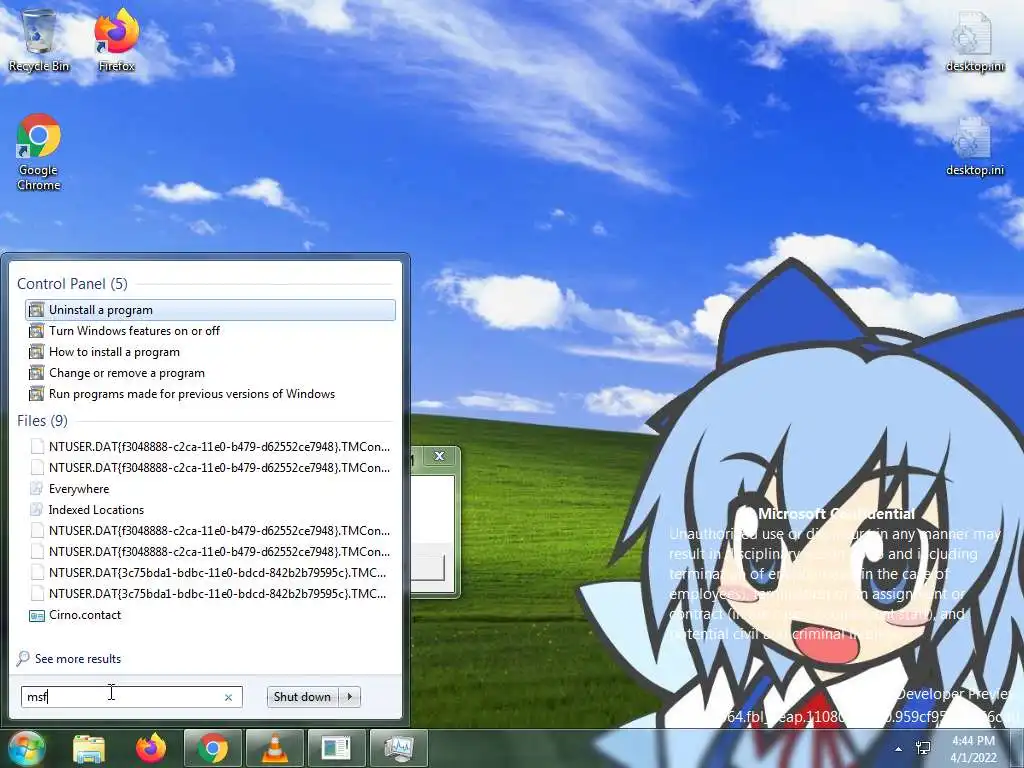Click the Control Panel (5) group header

coord(72,283)
